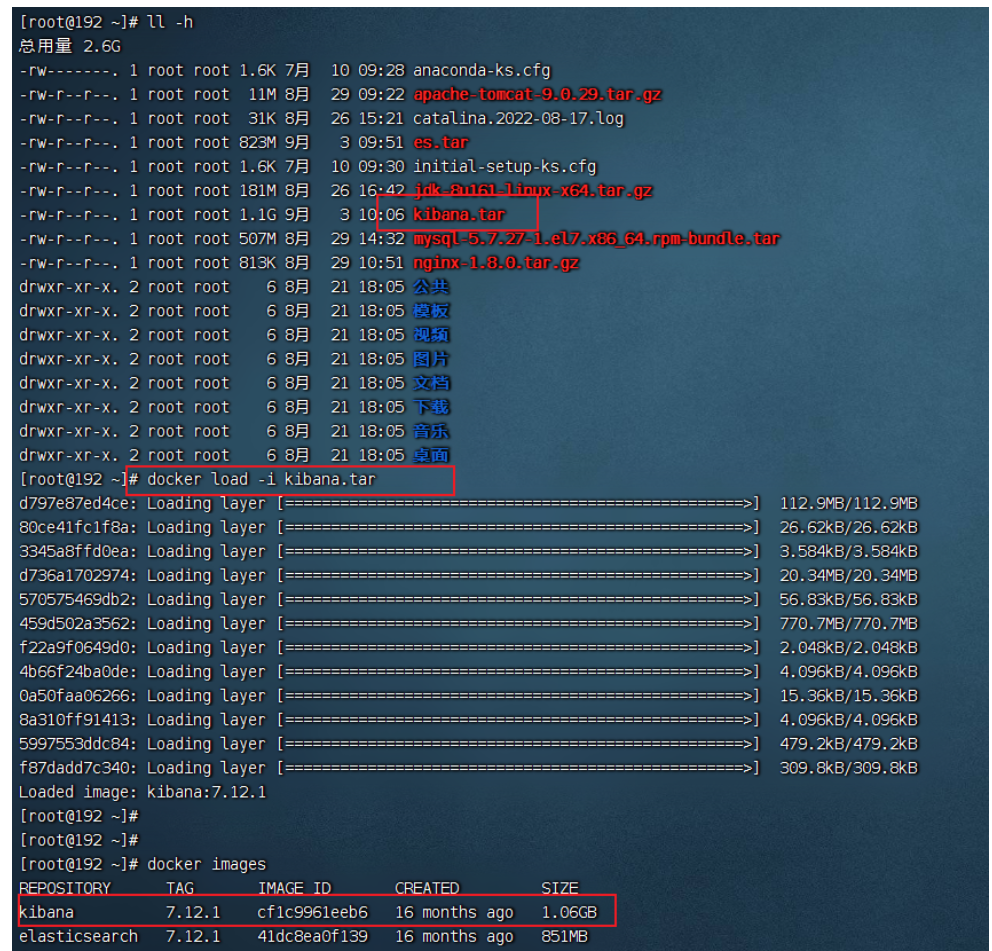Click the 下载 directory name
Viewport: 992px width, 951px height.
click(431, 407)
